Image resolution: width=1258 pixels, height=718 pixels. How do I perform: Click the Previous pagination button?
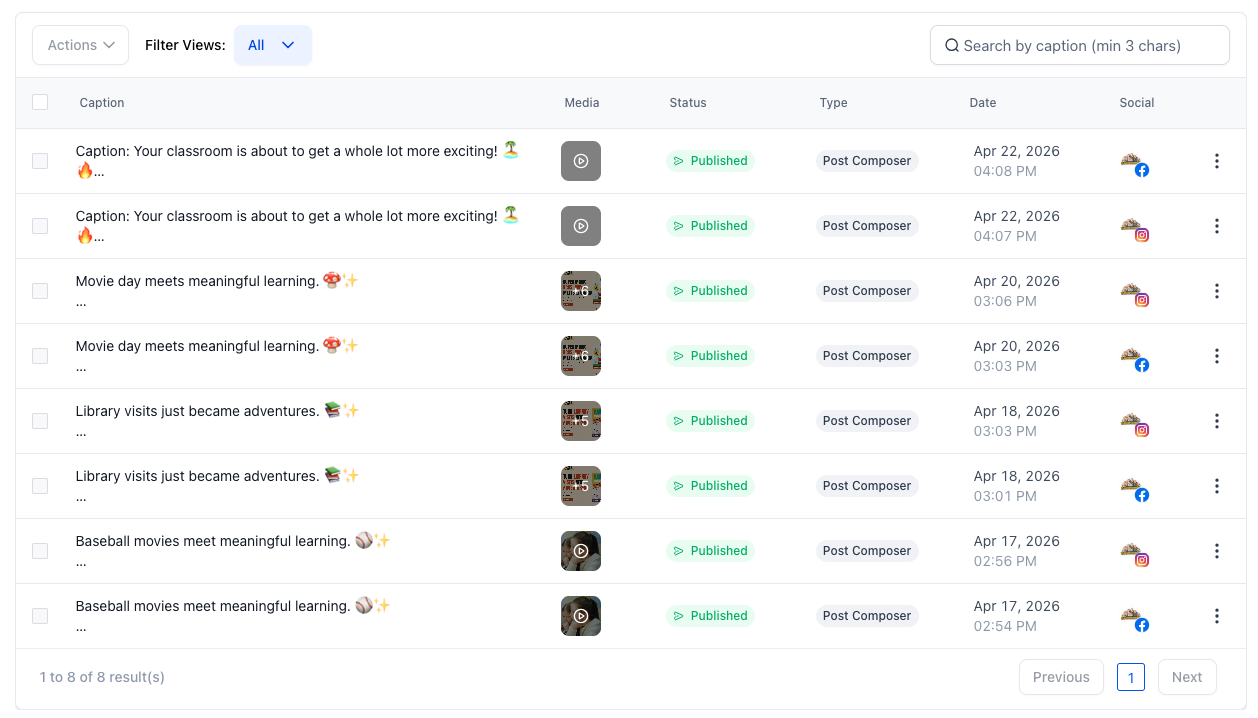1060,677
